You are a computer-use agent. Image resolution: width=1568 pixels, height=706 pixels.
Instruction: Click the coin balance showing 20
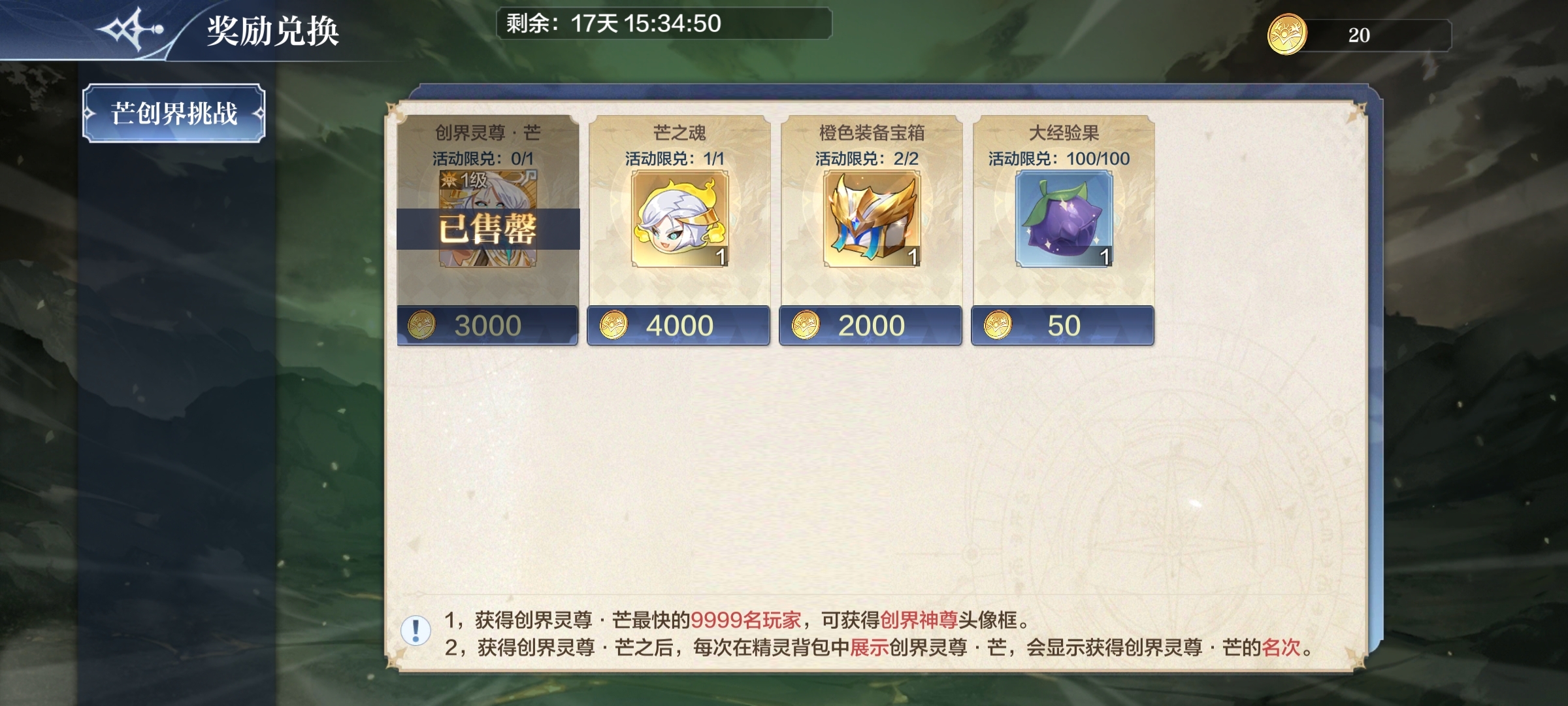(x=1359, y=35)
